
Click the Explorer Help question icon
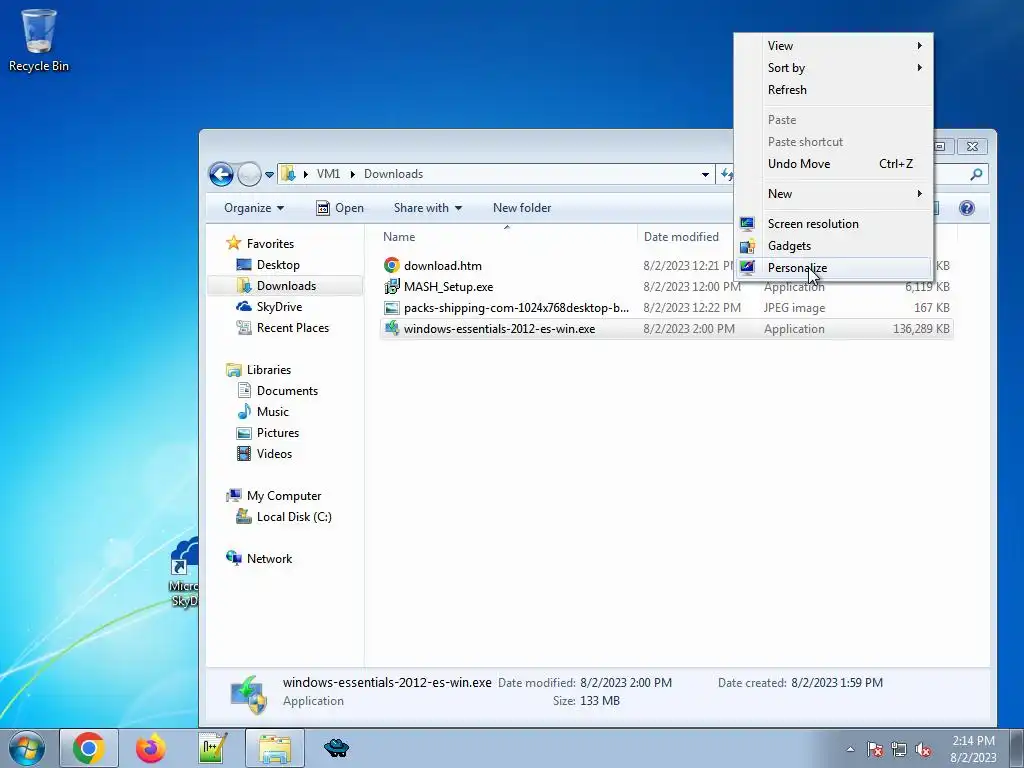coord(967,208)
